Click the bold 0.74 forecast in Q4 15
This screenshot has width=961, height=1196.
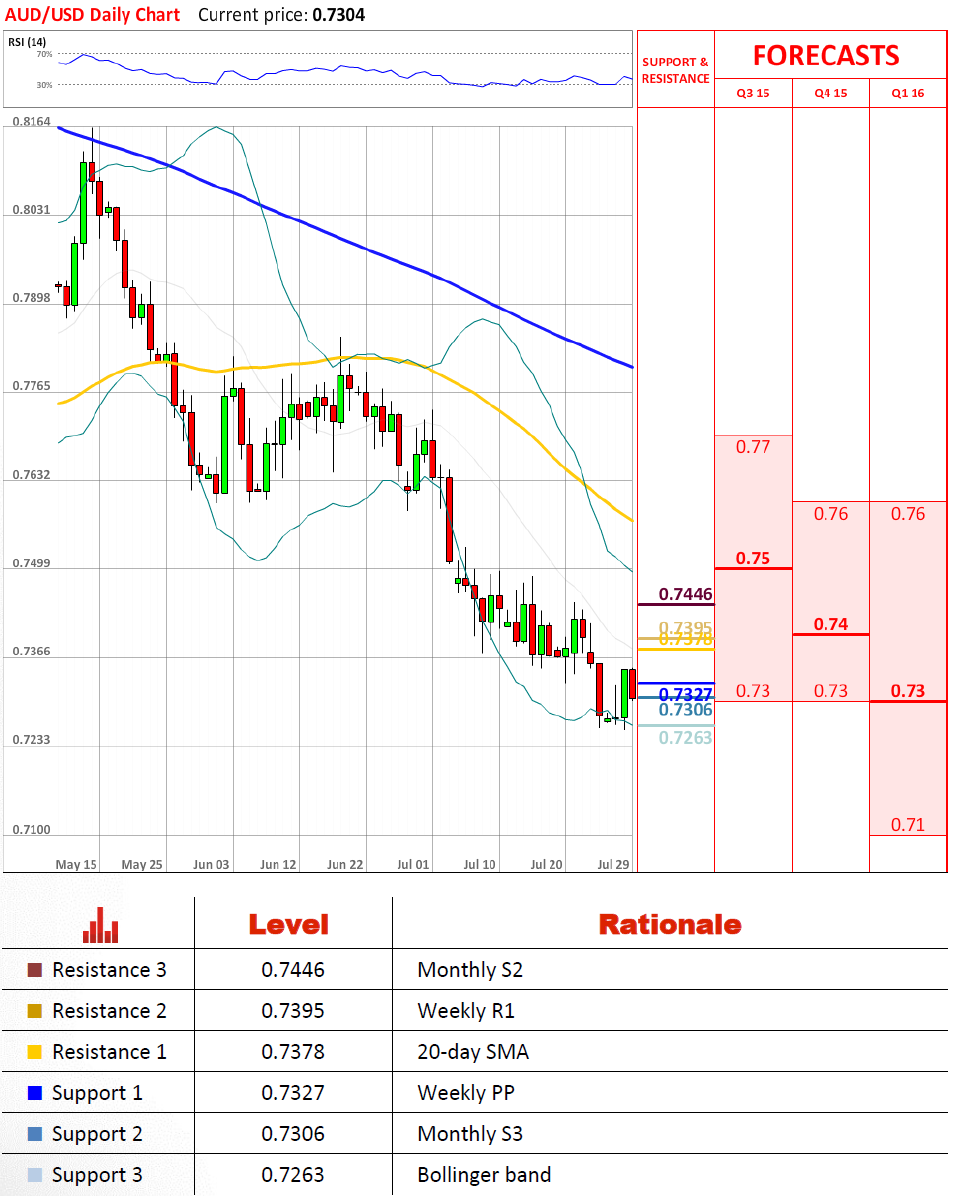pyautogui.click(x=831, y=625)
